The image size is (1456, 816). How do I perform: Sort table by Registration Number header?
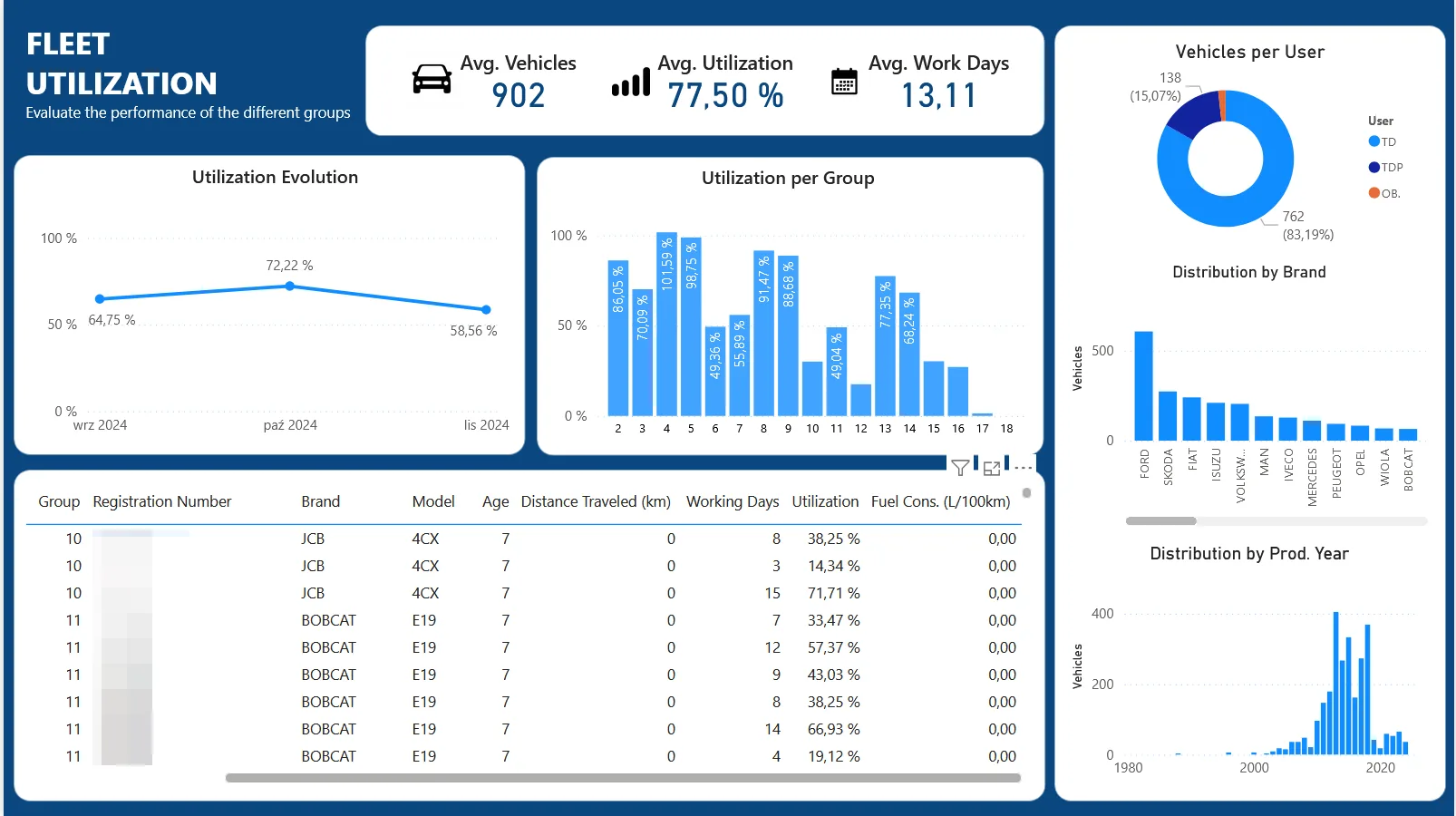162,501
